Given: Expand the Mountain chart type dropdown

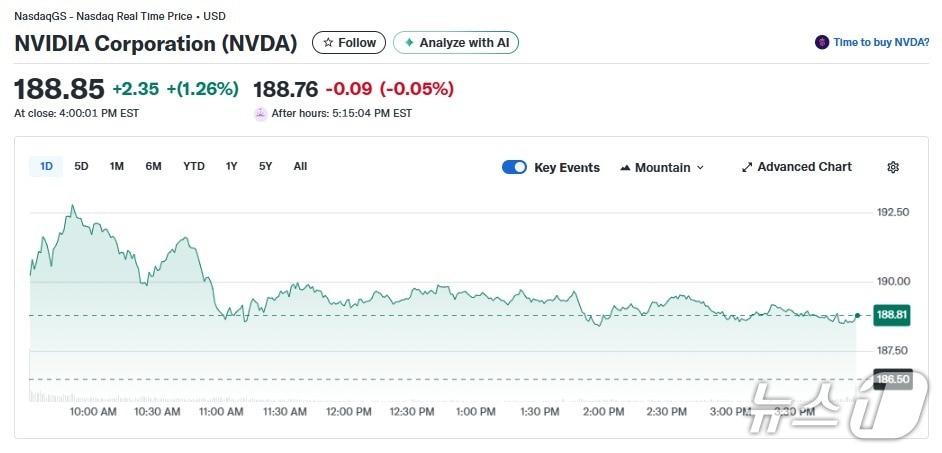Looking at the screenshot, I should coord(699,168).
